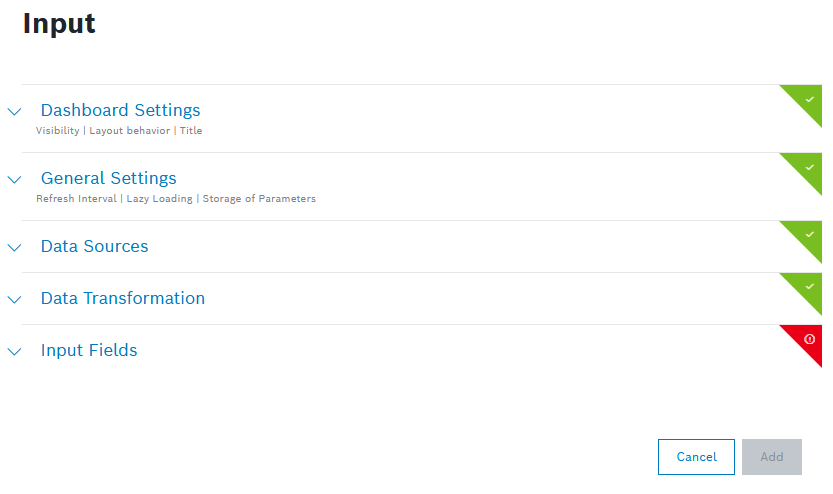Expand General Settings using its chevron
833x494 pixels.
(x=14, y=180)
